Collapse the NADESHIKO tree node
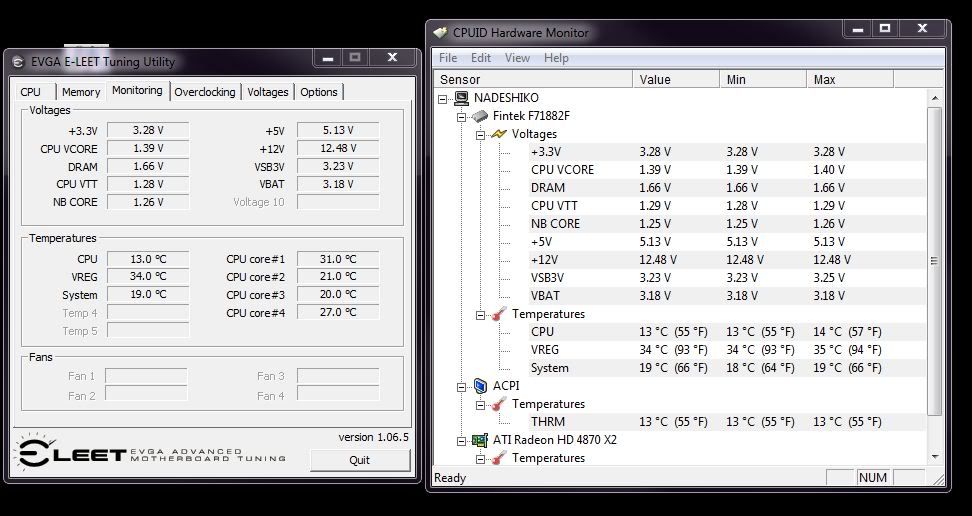The height and width of the screenshot is (516, 972). coord(444,98)
